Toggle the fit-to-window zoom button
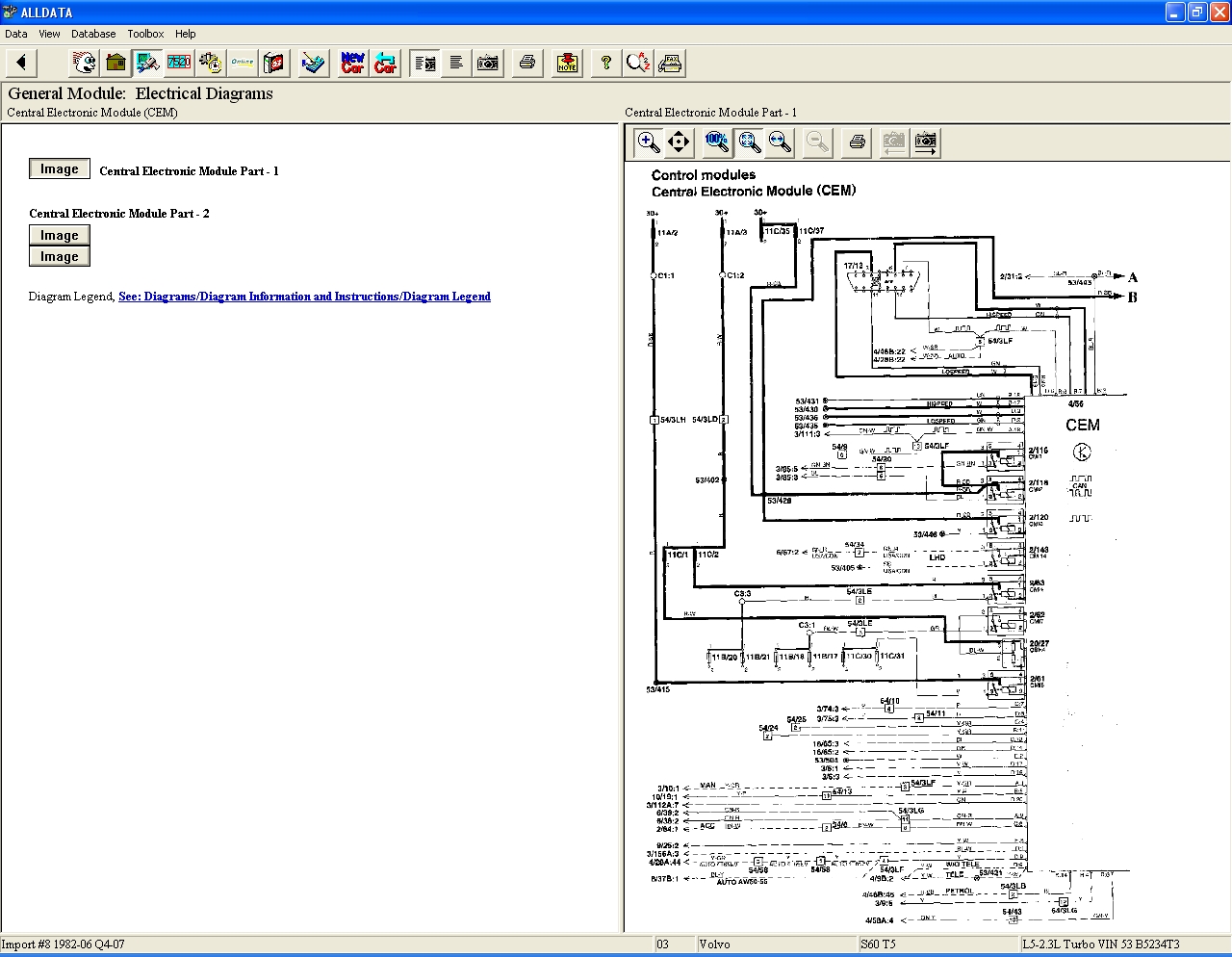This screenshot has width=1232, height=957. tap(749, 142)
